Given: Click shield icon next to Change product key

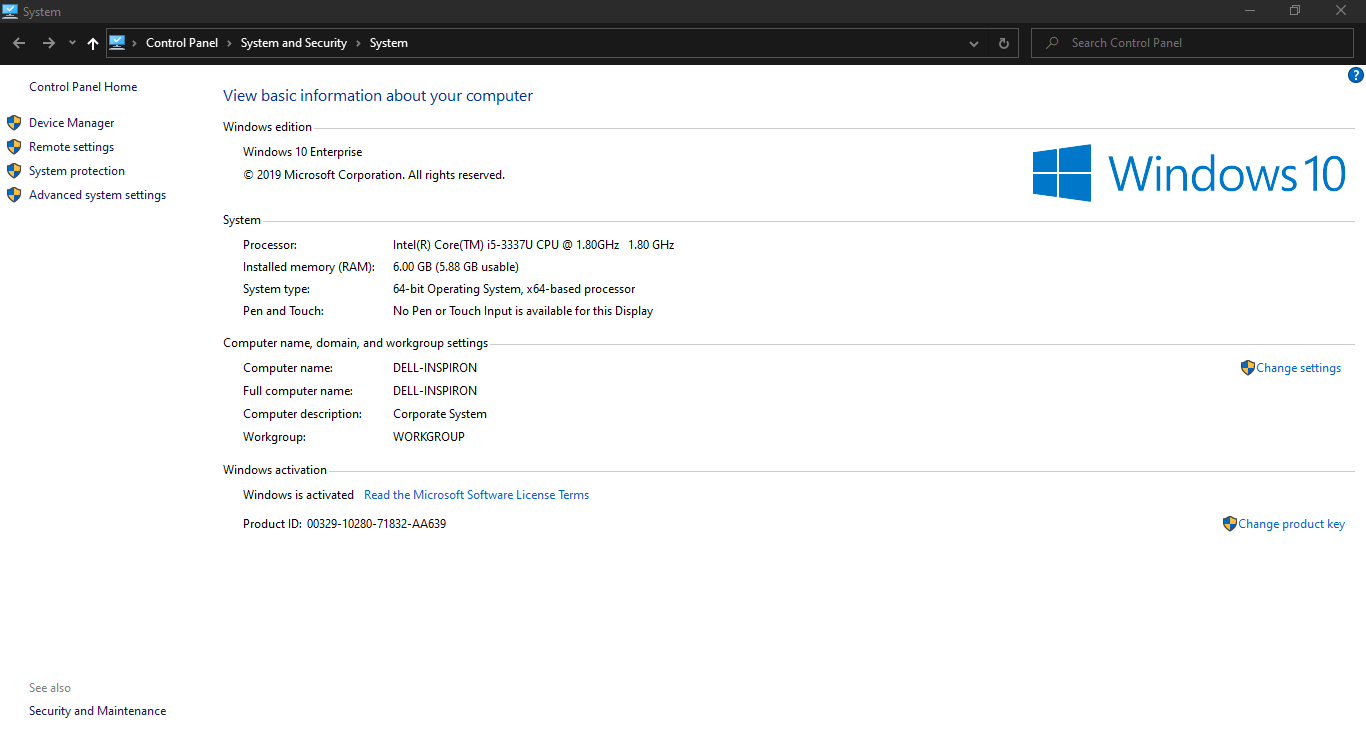Looking at the screenshot, I should click(1230, 524).
